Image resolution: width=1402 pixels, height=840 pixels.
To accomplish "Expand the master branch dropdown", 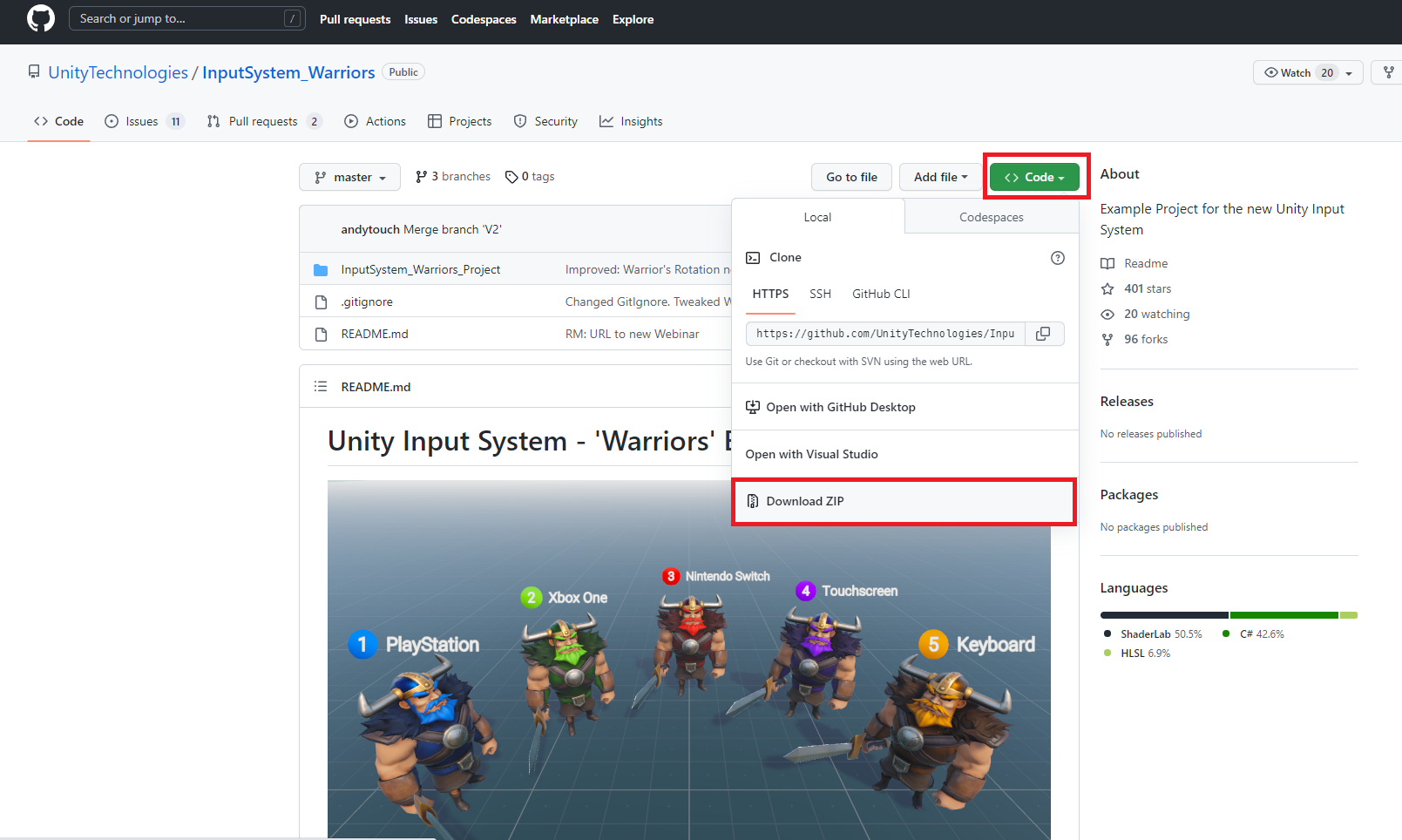I will click(349, 177).
